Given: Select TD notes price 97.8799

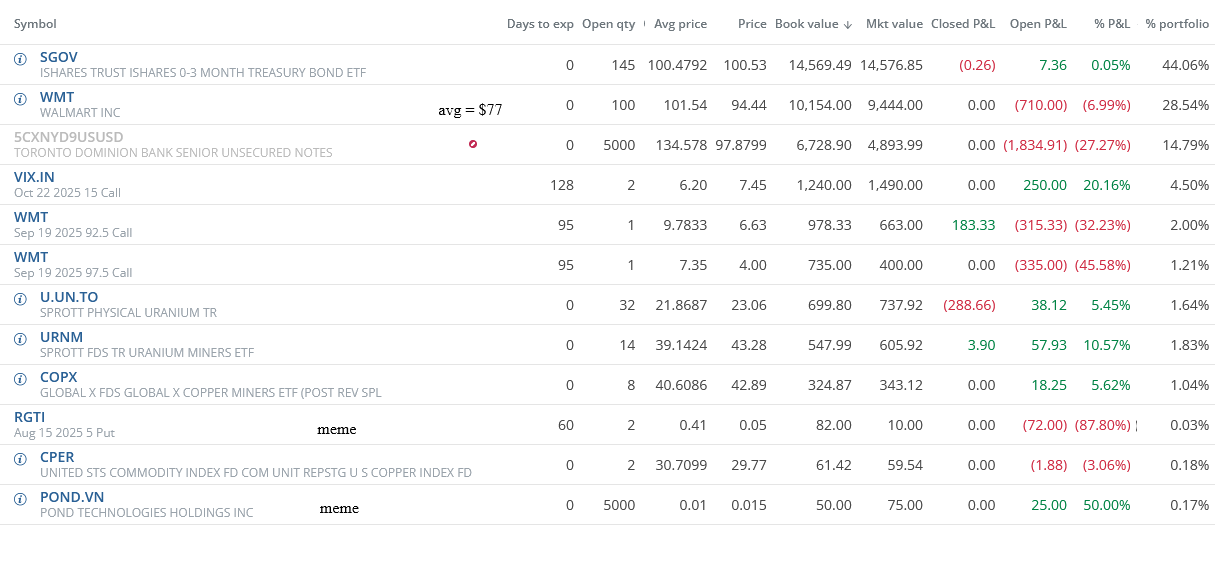Looking at the screenshot, I should 741,145.
